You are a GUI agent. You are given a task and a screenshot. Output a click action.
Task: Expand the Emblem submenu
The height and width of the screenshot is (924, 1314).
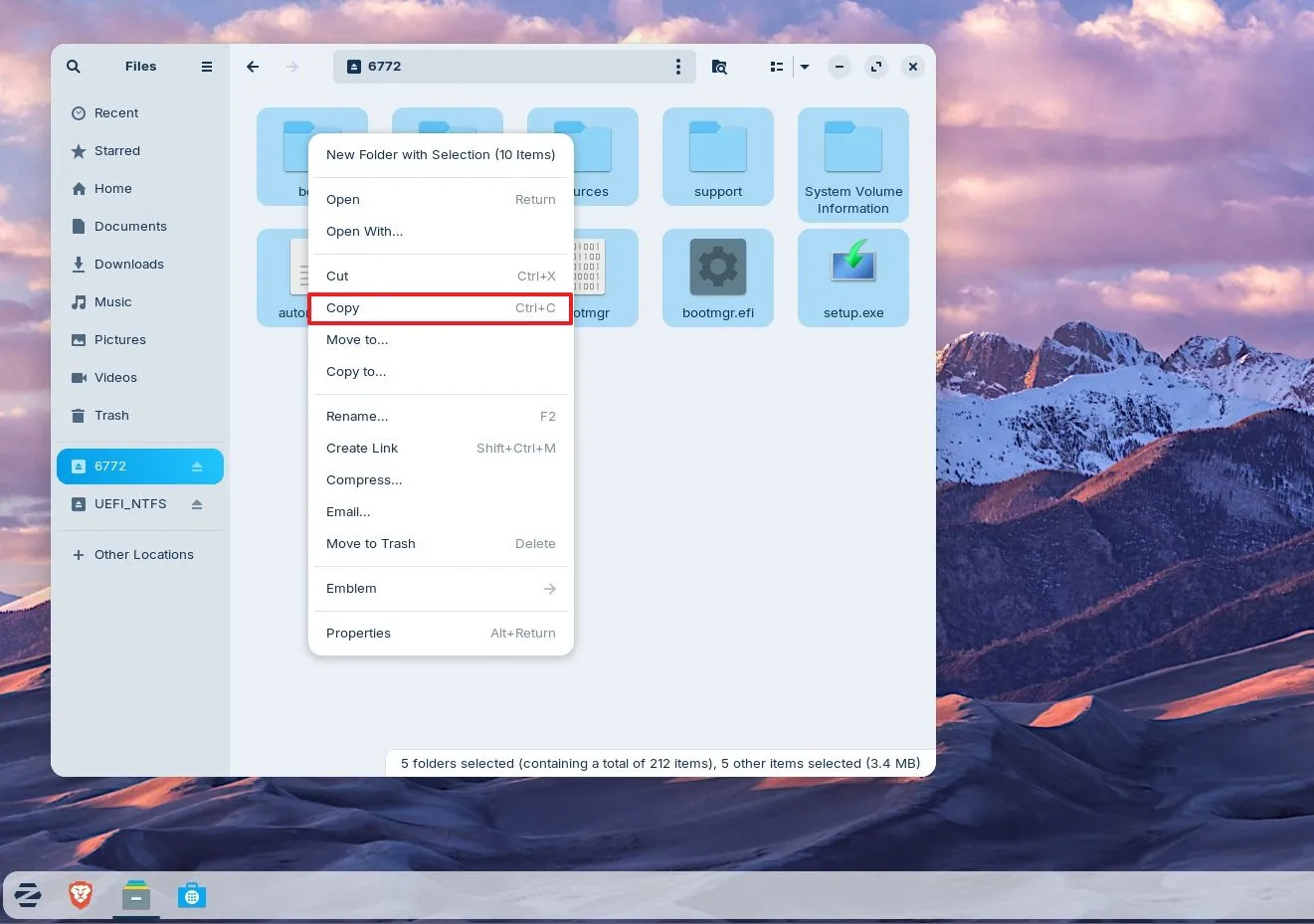pos(441,588)
